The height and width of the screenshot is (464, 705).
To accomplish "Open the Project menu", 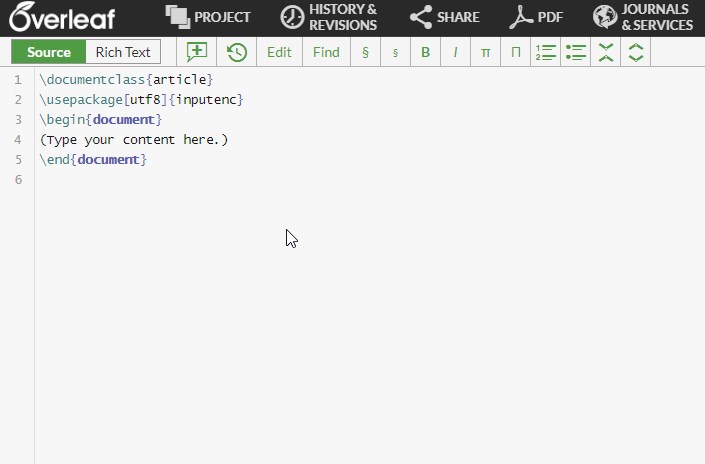I will click(208, 17).
